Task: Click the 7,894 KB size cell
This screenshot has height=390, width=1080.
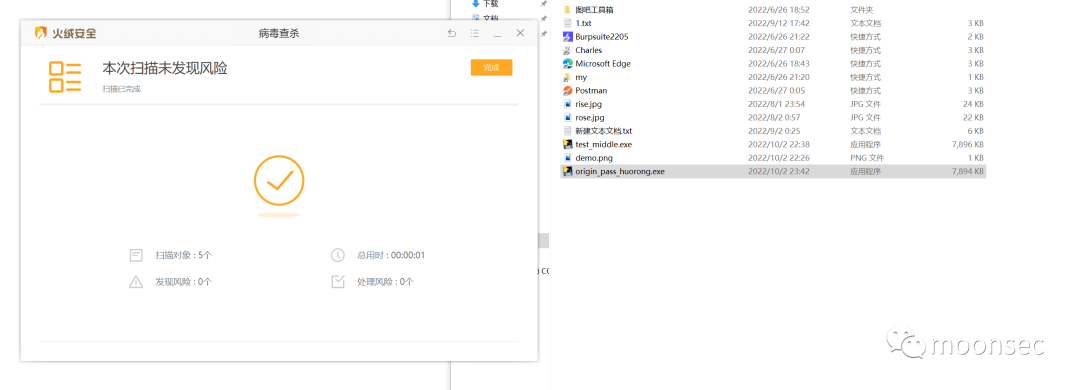Action: (967, 172)
